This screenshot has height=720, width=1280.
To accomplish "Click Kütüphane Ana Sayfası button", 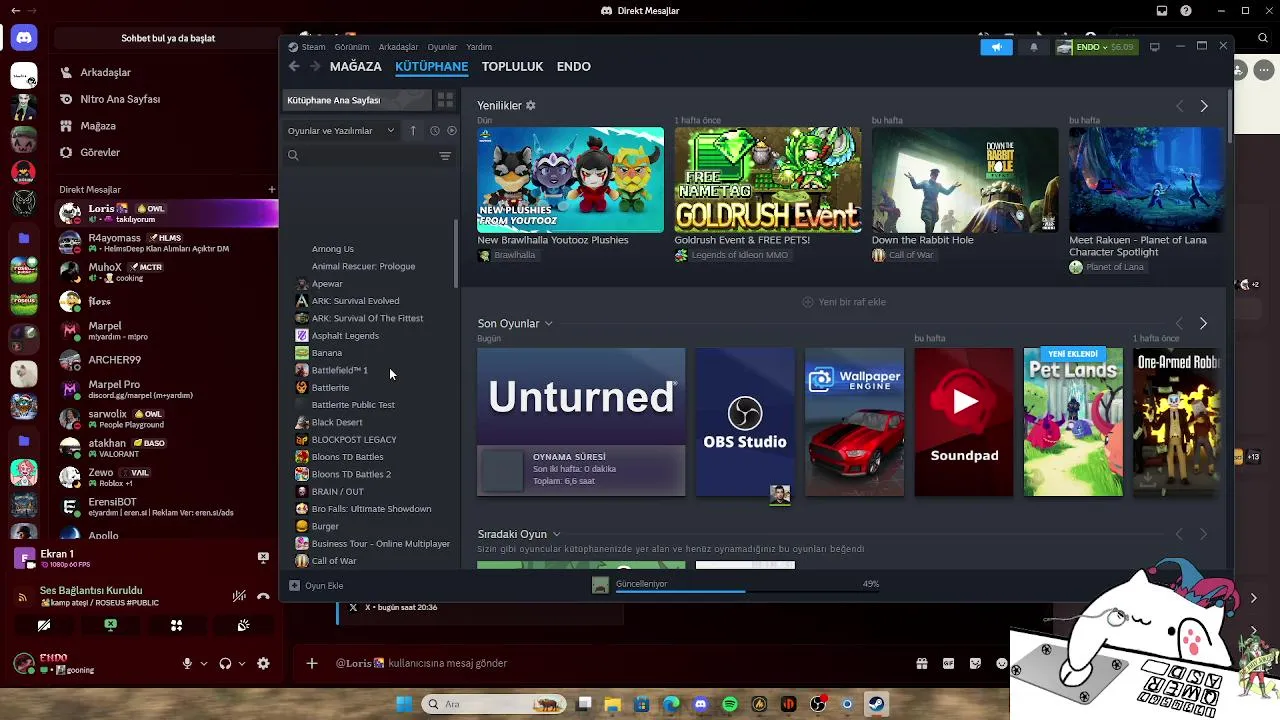I will [x=356, y=100].
